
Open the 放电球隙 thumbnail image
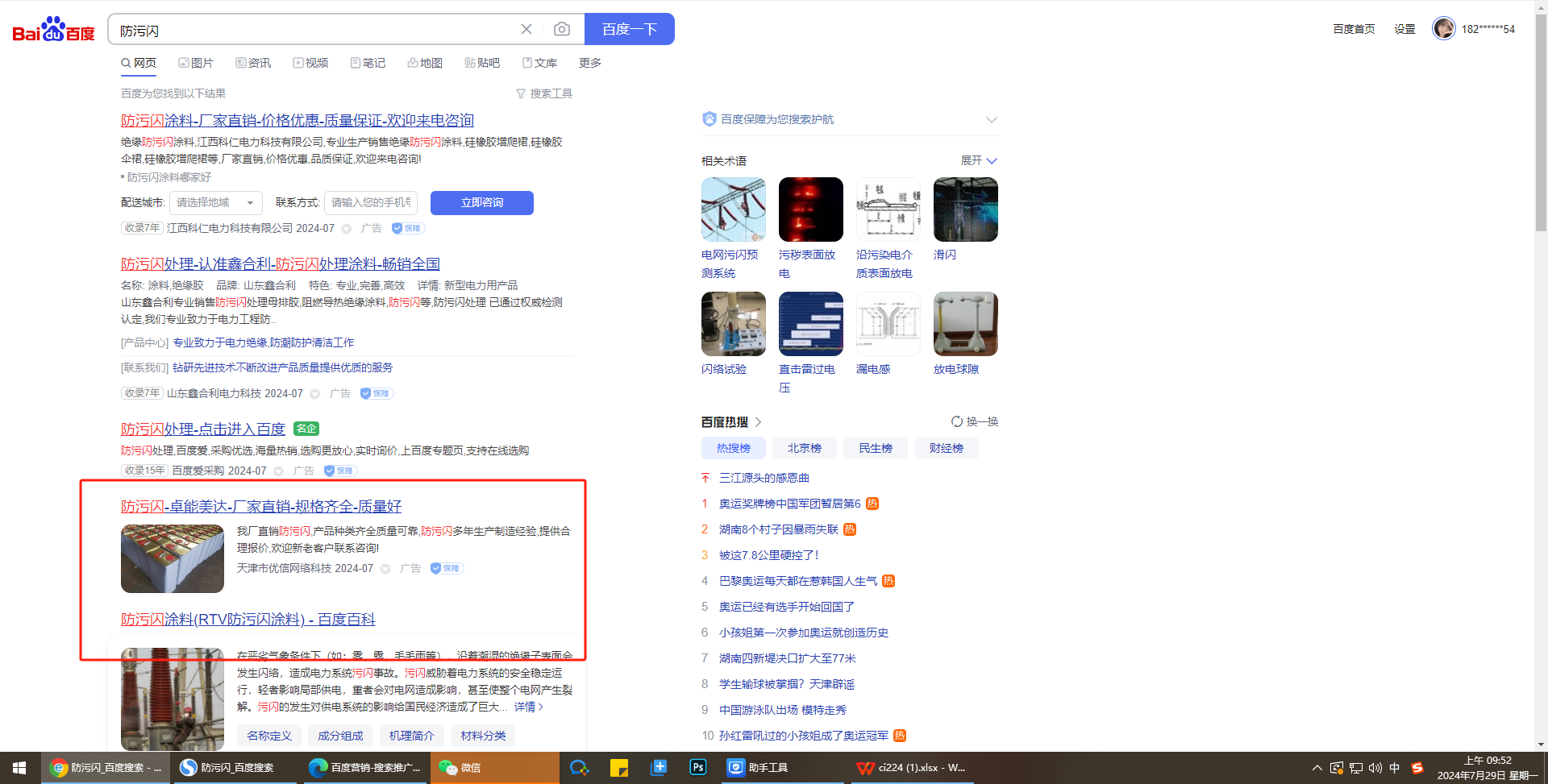tap(966, 324)
